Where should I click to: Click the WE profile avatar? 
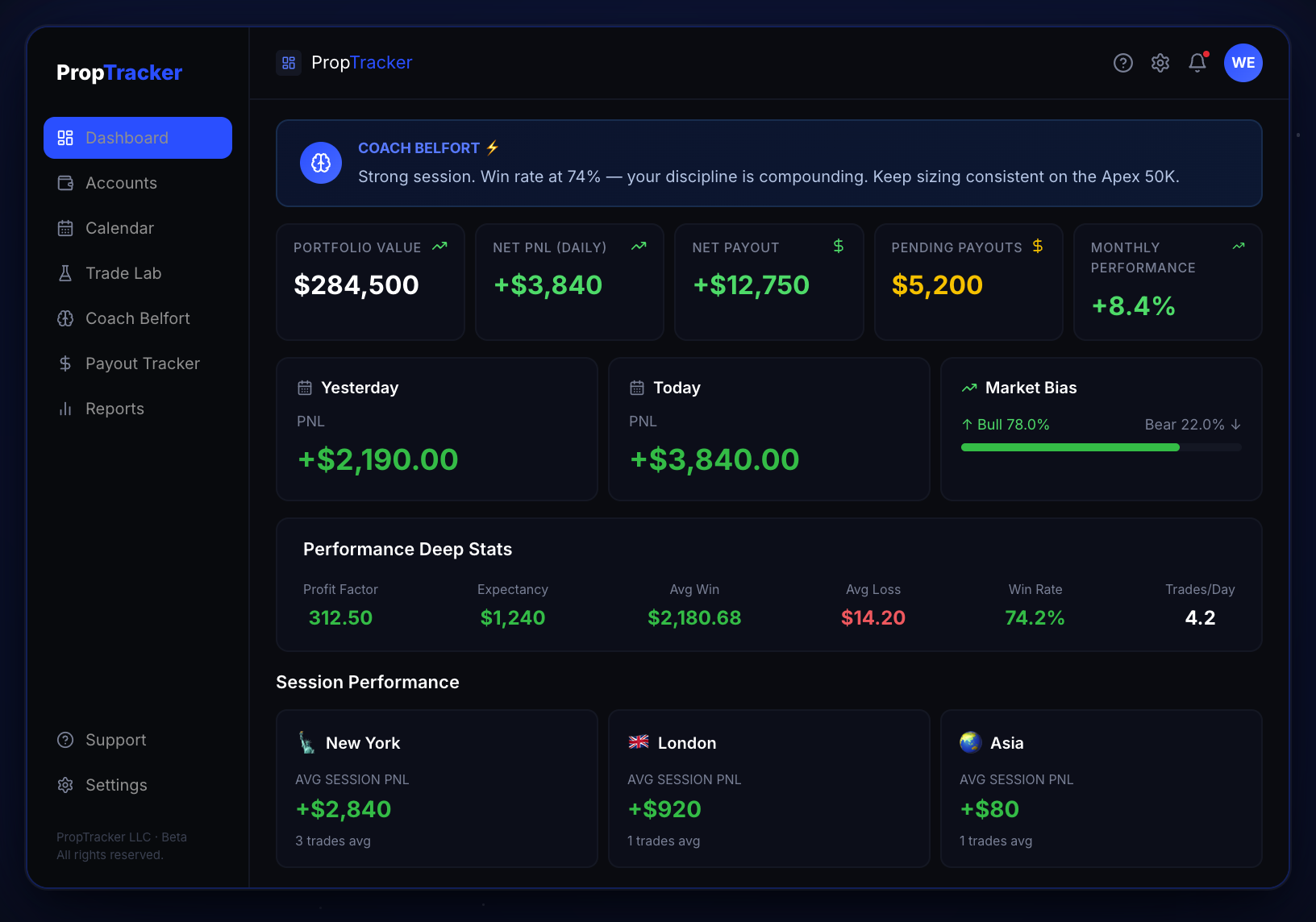[x=1243, y=62]
